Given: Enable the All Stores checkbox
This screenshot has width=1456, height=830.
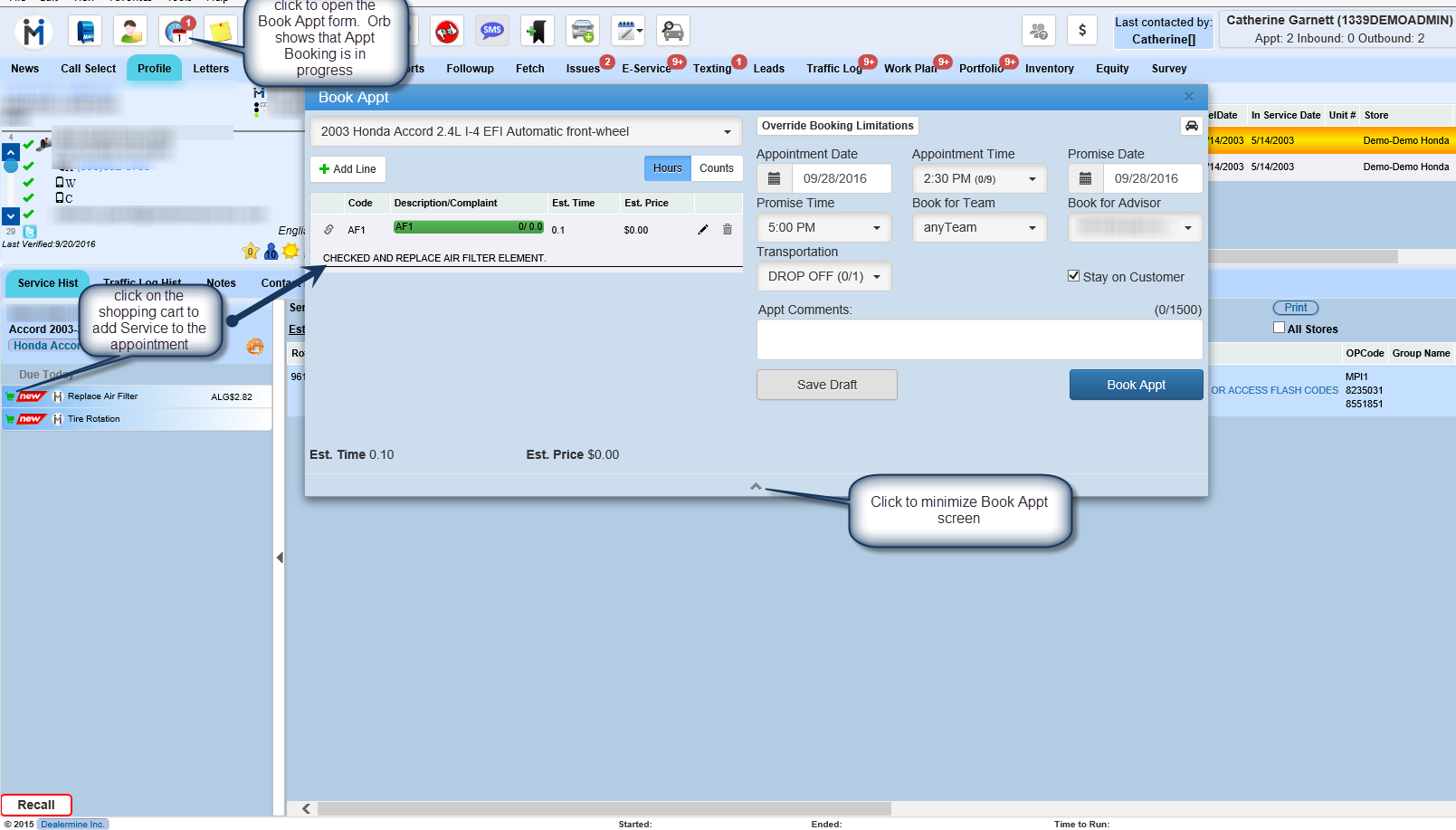Looking at the screenshot, I should [x=1279, y=328].
